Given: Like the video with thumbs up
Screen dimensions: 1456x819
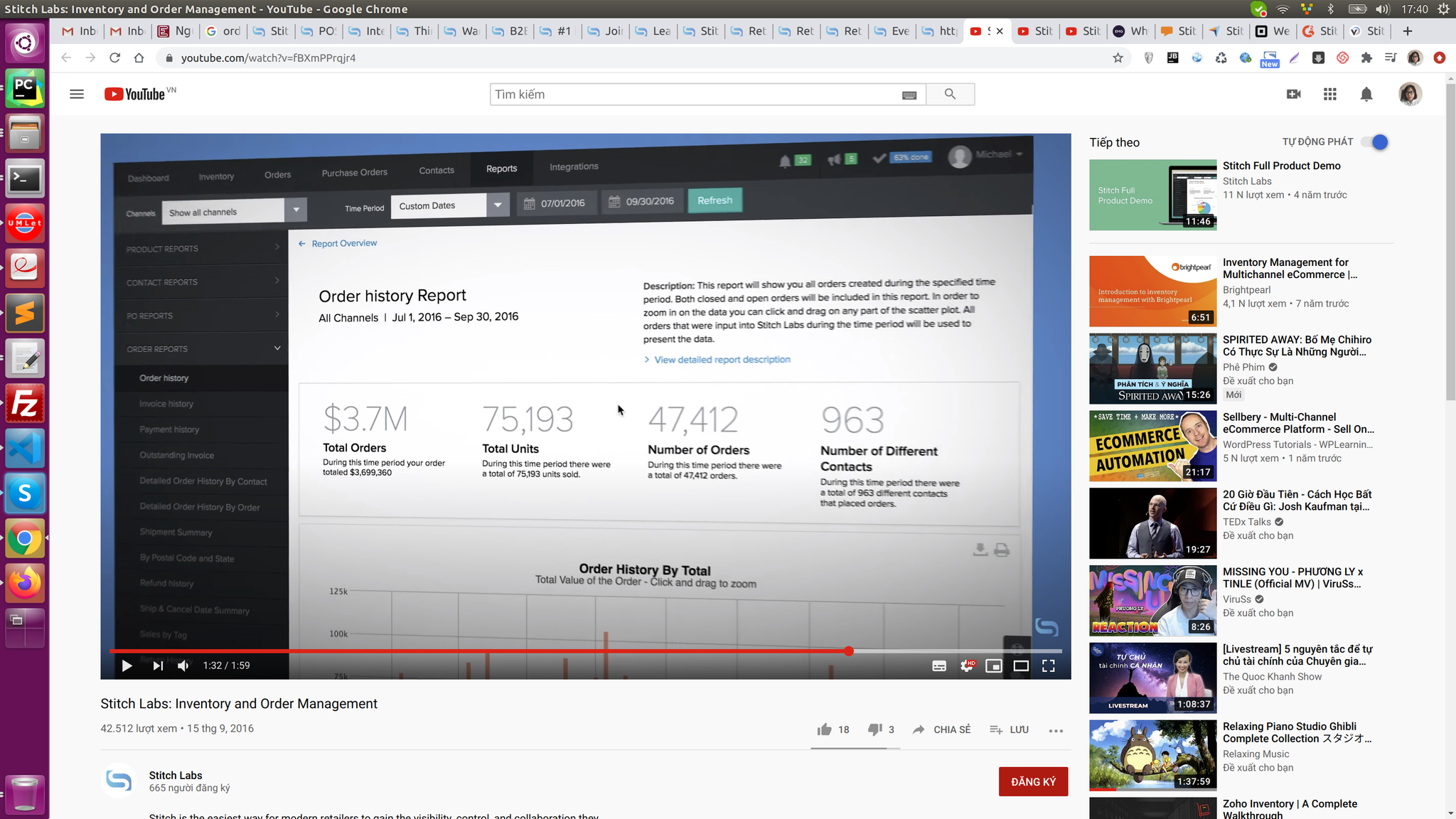Looking at the screenshot, I should pos(825,729).
